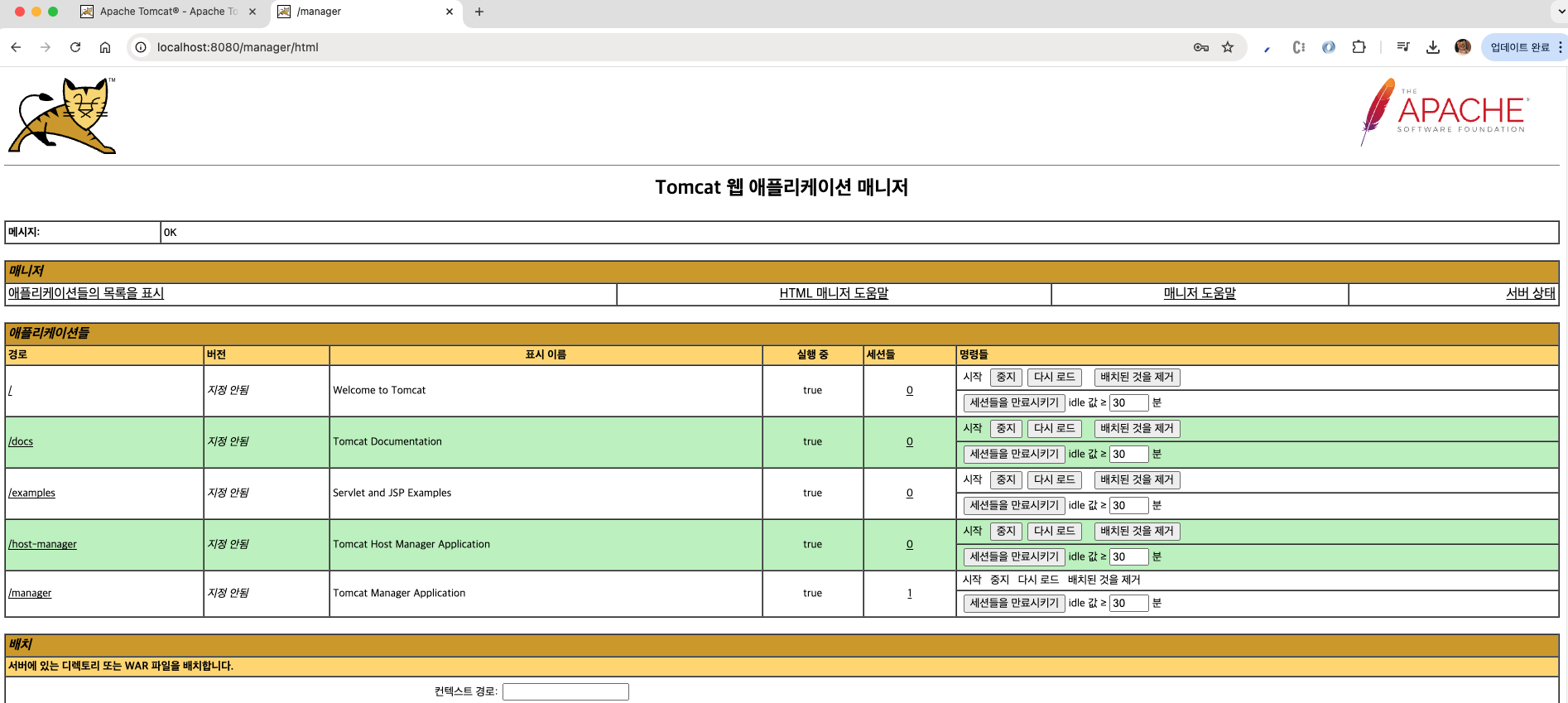Click 세션들을 만료시키기 for /examples
The width and height of the screenshot is (1568, 703).
[1014, 506]
